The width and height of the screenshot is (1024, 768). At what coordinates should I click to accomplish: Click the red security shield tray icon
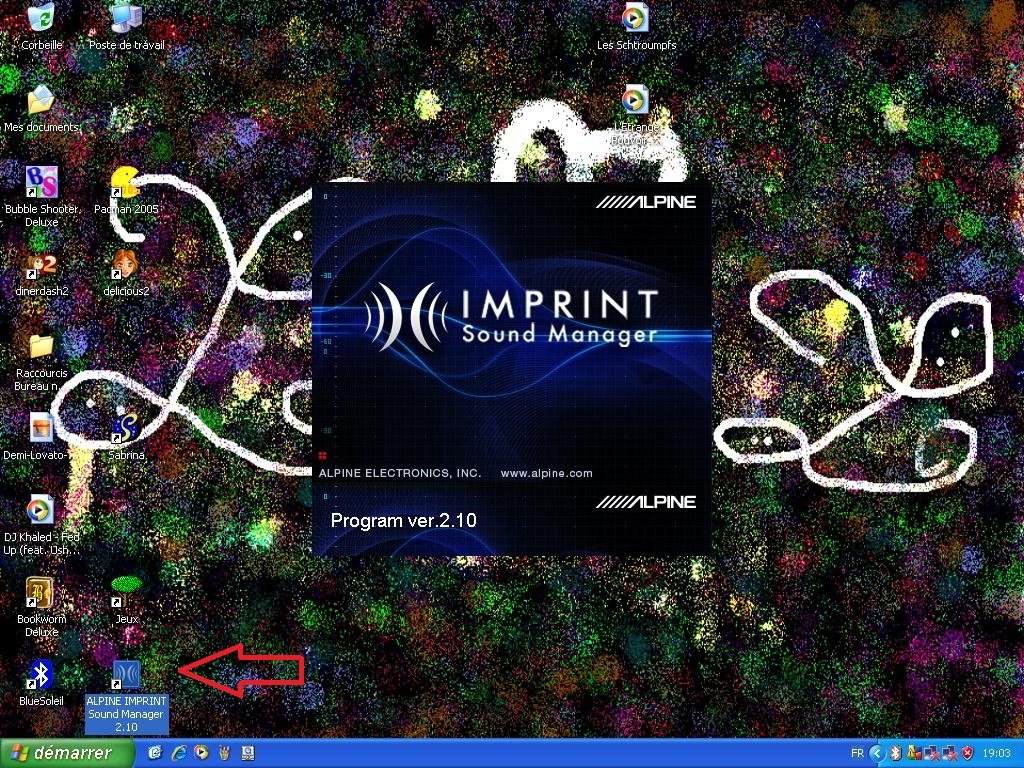point(967,753)
